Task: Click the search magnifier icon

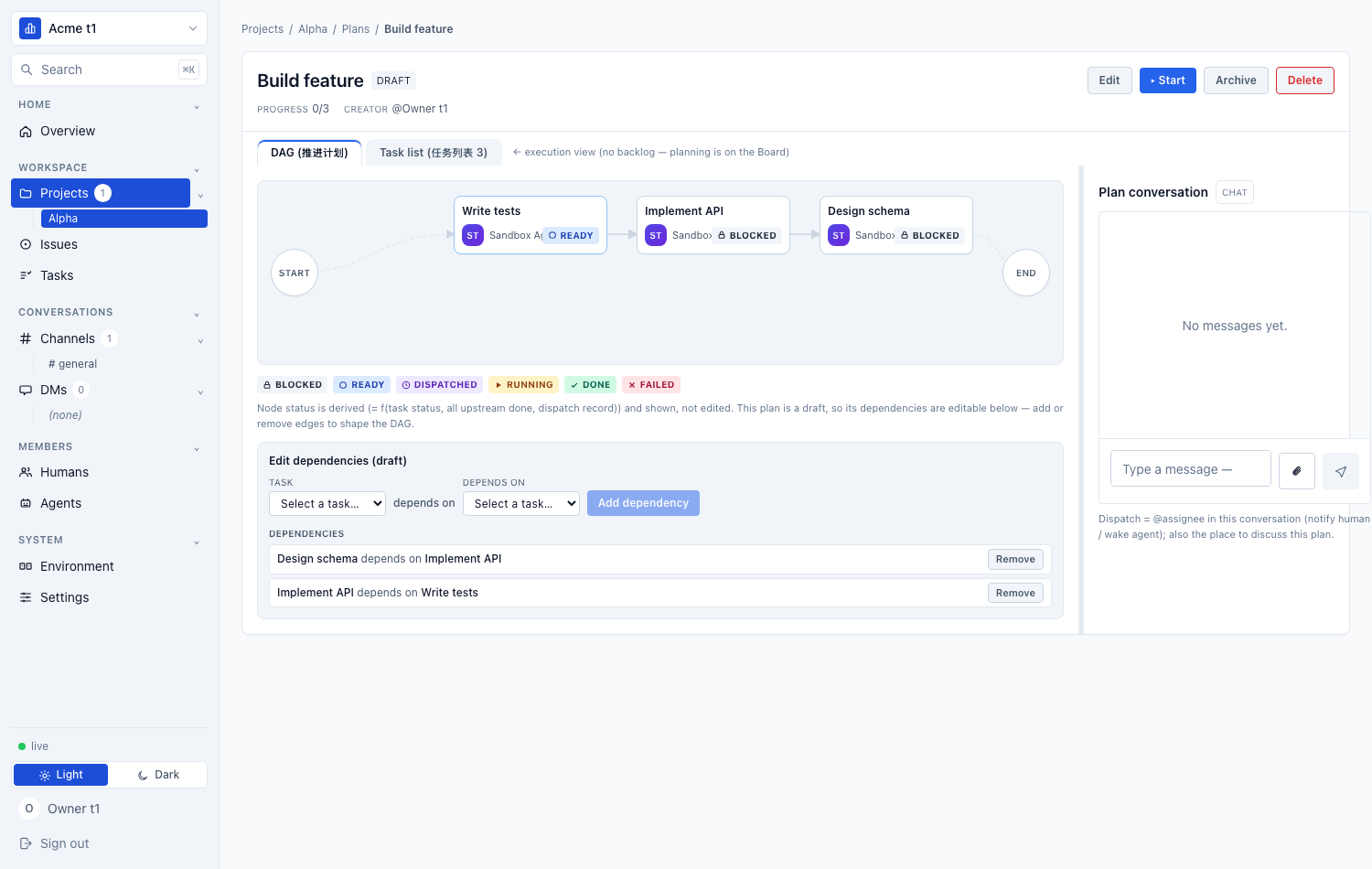Action: pos(27,70)
